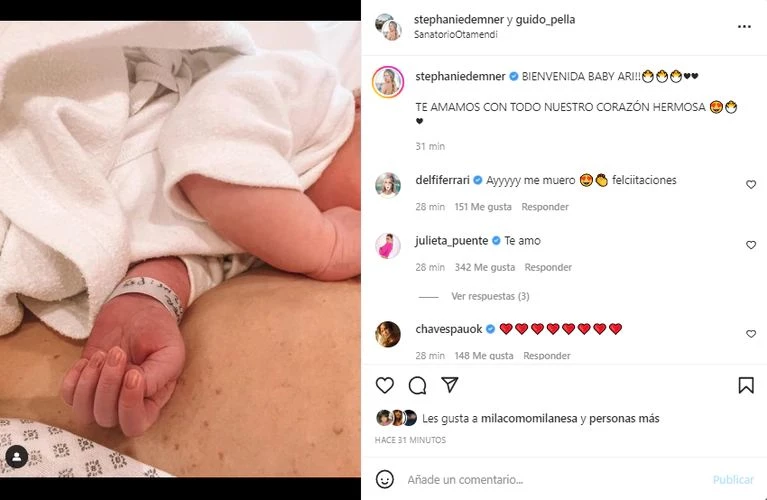Open SanatorioOtamendi location link
Viewport: 767px width, 500px height.
(x=455, y=34)
